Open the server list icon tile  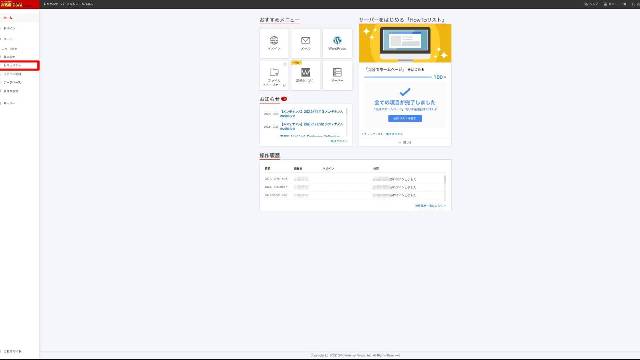[x=337, y=76]
